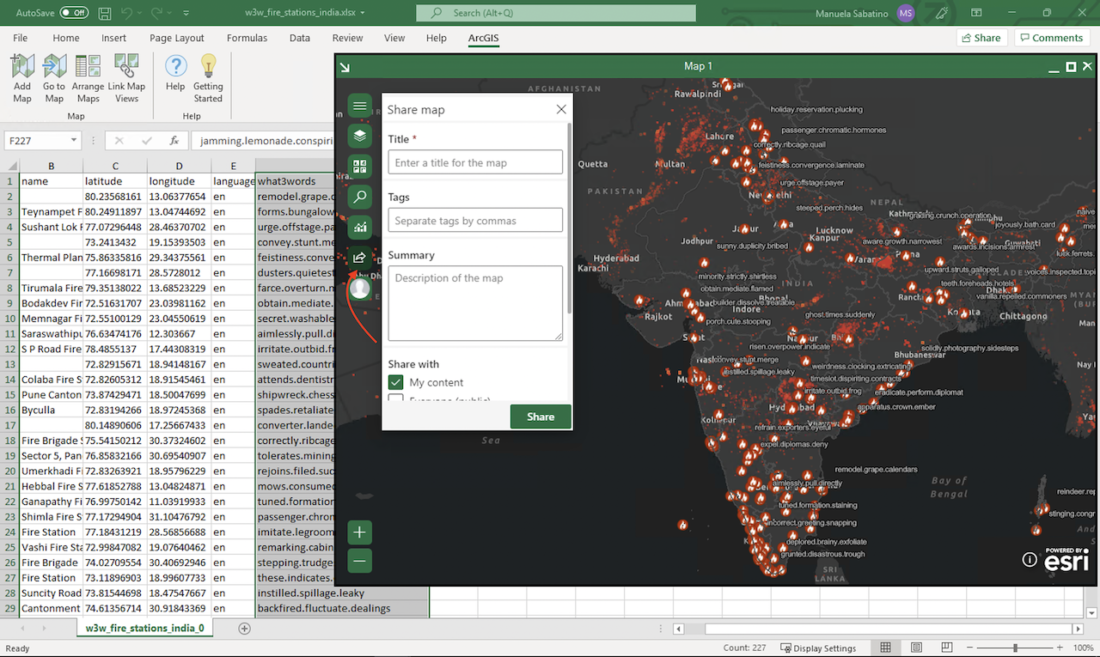The height and width of the screenshot is (657, 1100).
Task: Click in the Tags input field
Action: pyautogui.click(x=475, y=220)
